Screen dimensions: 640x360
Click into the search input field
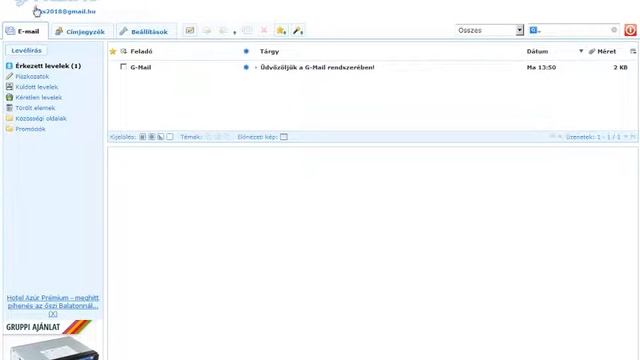pyautogui.click(x=575, y=30)
